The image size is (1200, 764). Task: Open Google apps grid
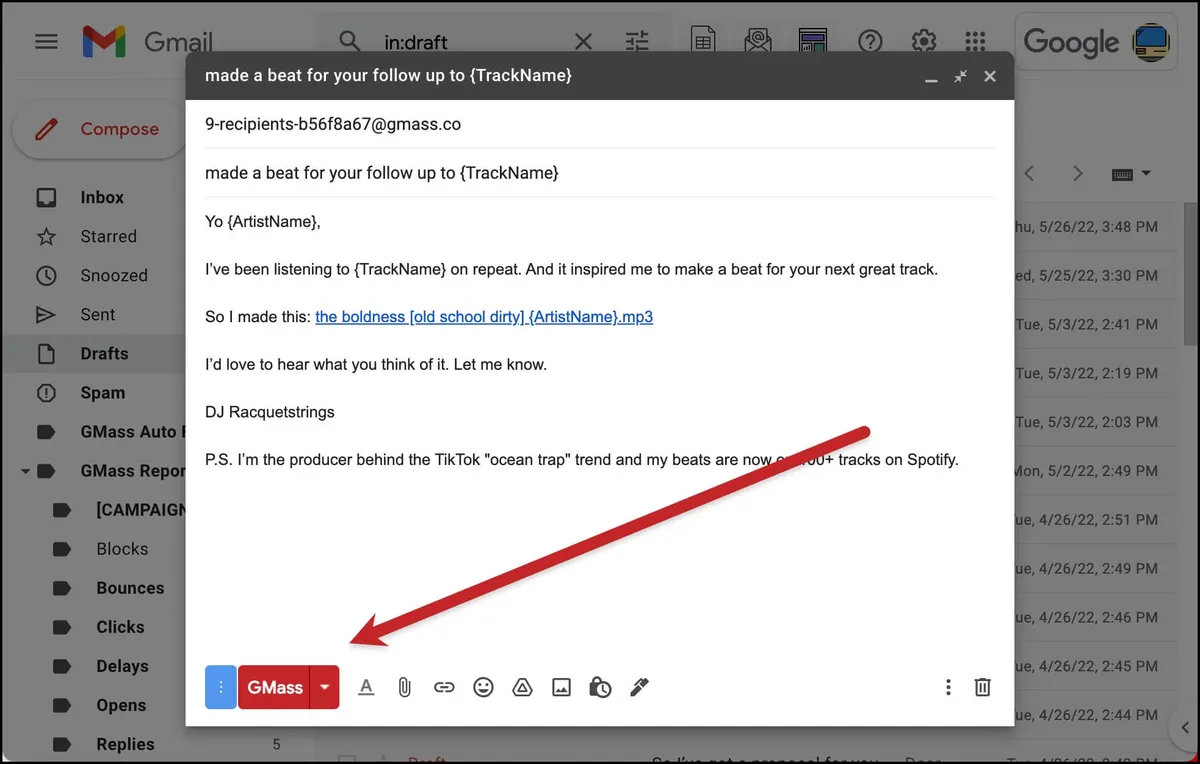coord(976,42)
